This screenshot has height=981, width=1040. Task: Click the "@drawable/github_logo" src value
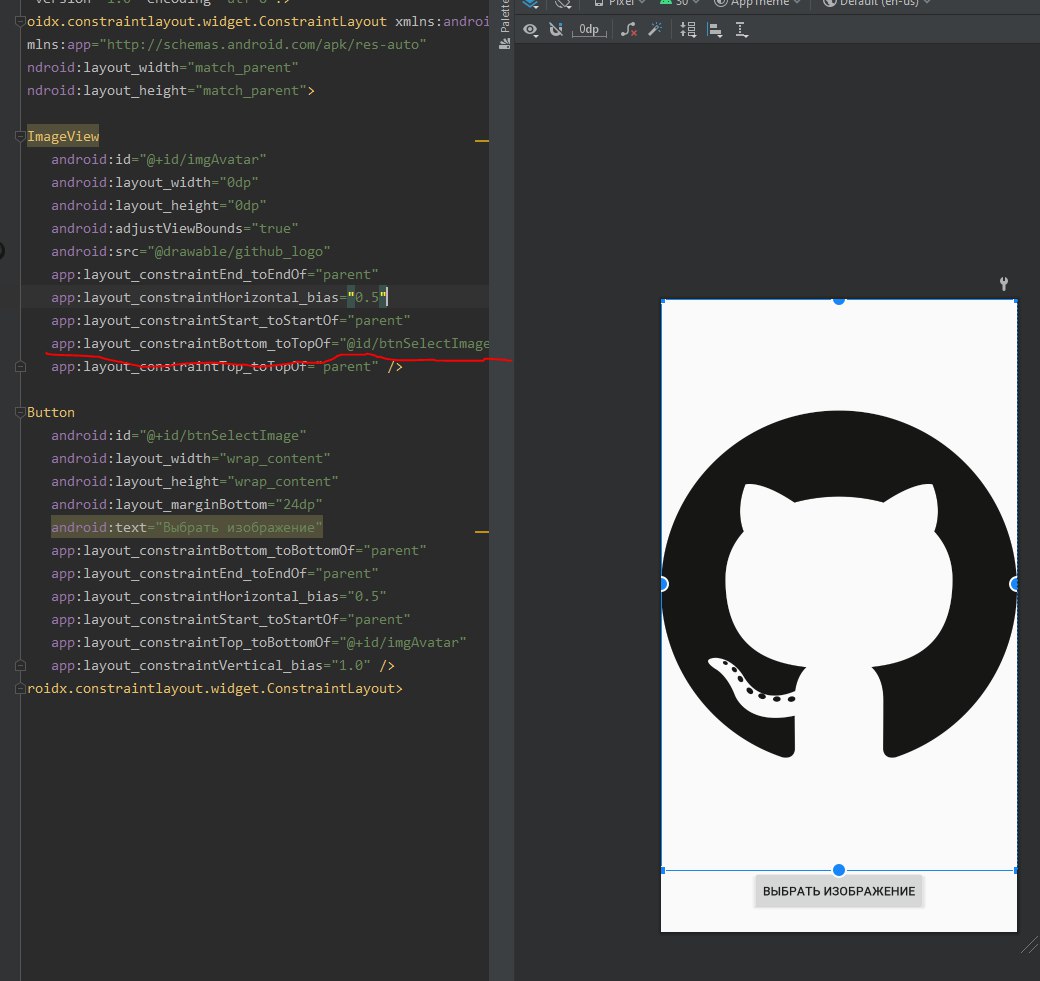coord(239,251)
